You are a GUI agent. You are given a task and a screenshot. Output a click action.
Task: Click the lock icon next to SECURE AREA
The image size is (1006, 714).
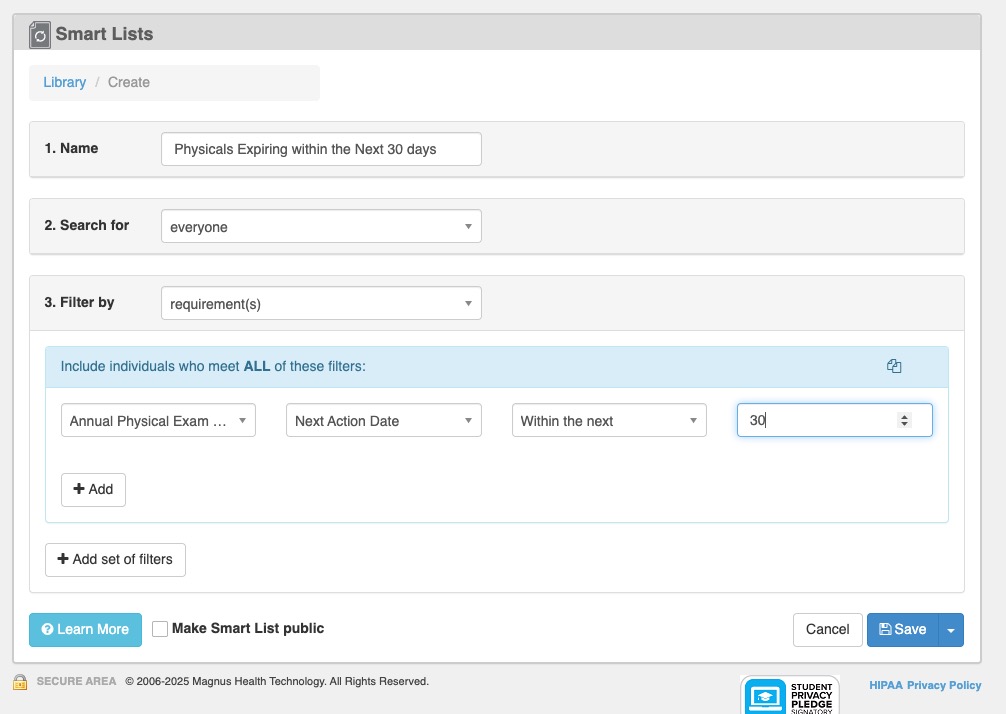(x=23, y=681)
